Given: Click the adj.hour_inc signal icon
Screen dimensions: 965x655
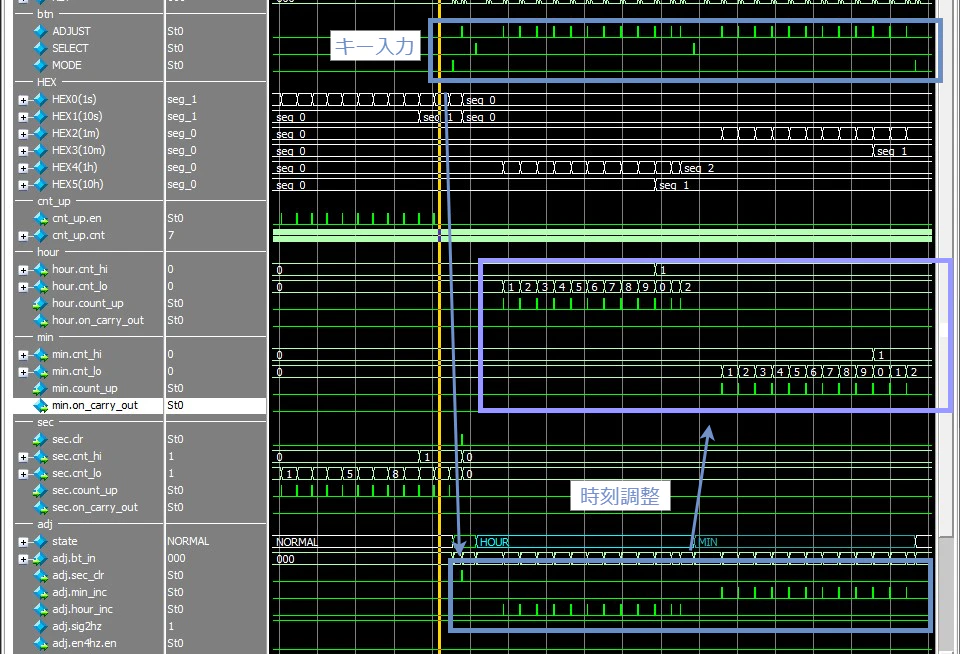Looking at the screenshot, I should 41,609.
